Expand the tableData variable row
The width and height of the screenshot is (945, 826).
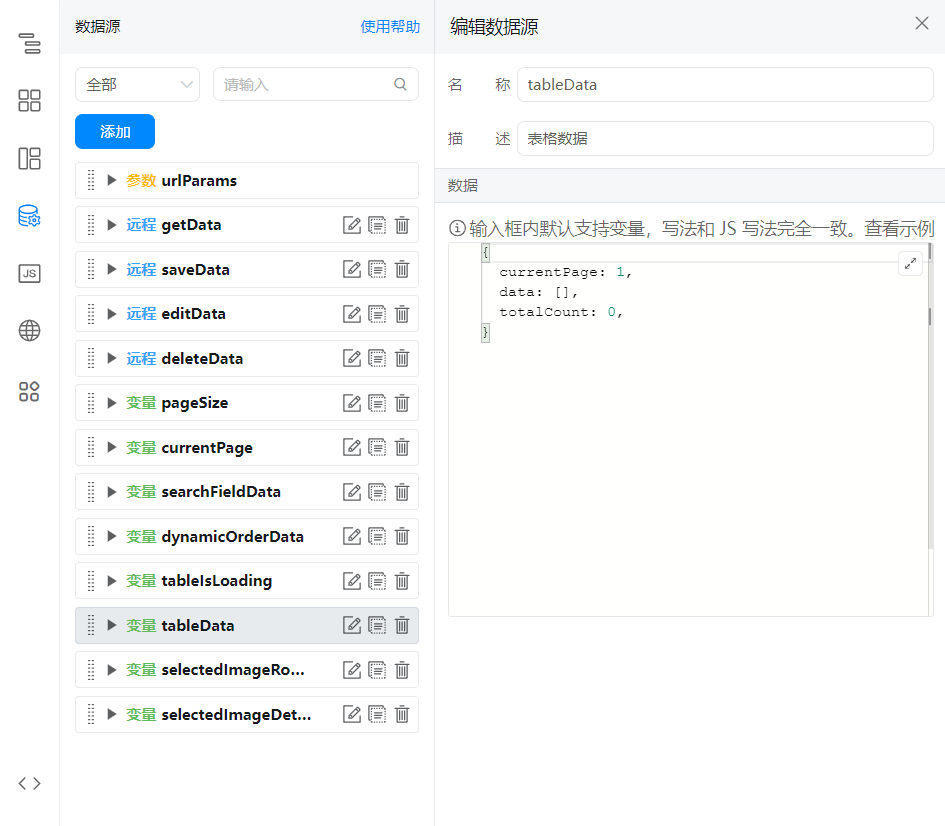tap(112, 626)
